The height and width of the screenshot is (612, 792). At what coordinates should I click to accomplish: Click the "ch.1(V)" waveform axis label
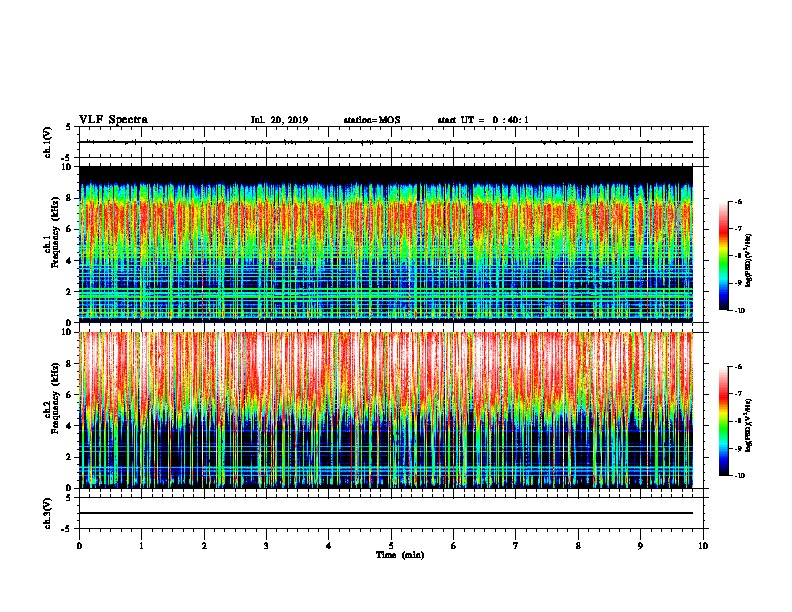pos(48,142)
